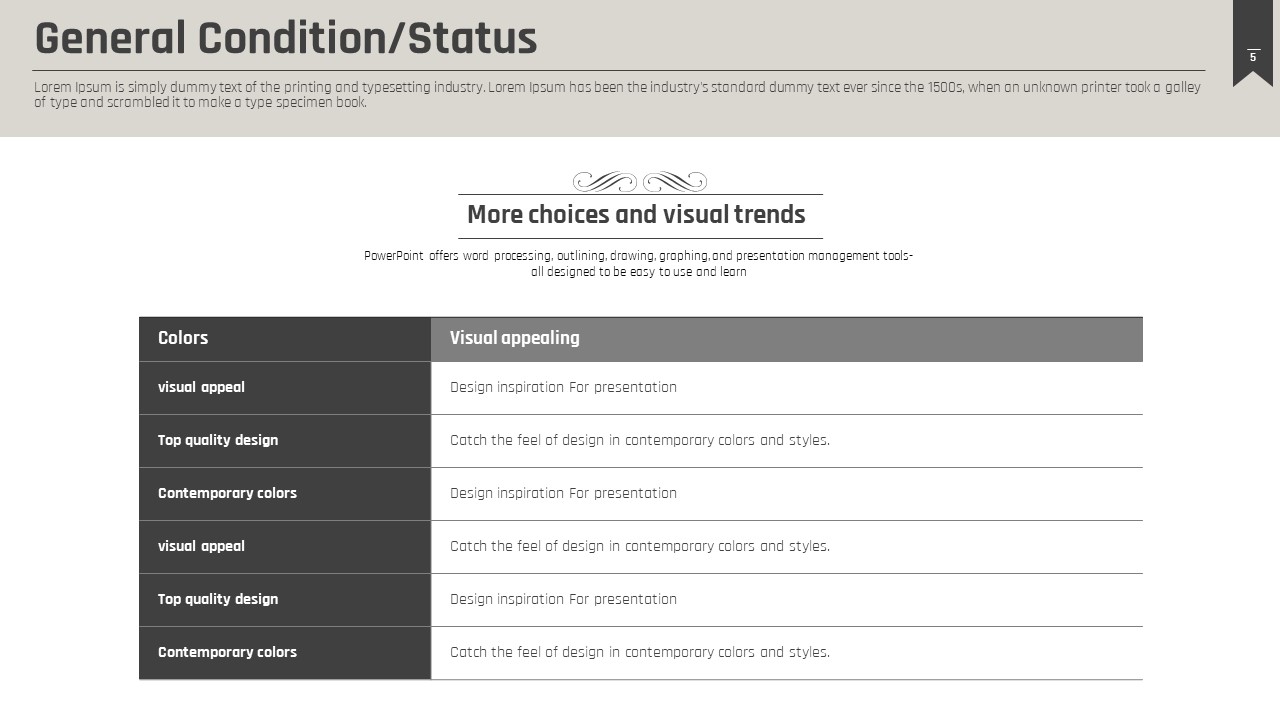Viewport: 1280px width, 720px height.
Task: Select the first "Contemporary colors" row label
Action: [x=227, y=493]
